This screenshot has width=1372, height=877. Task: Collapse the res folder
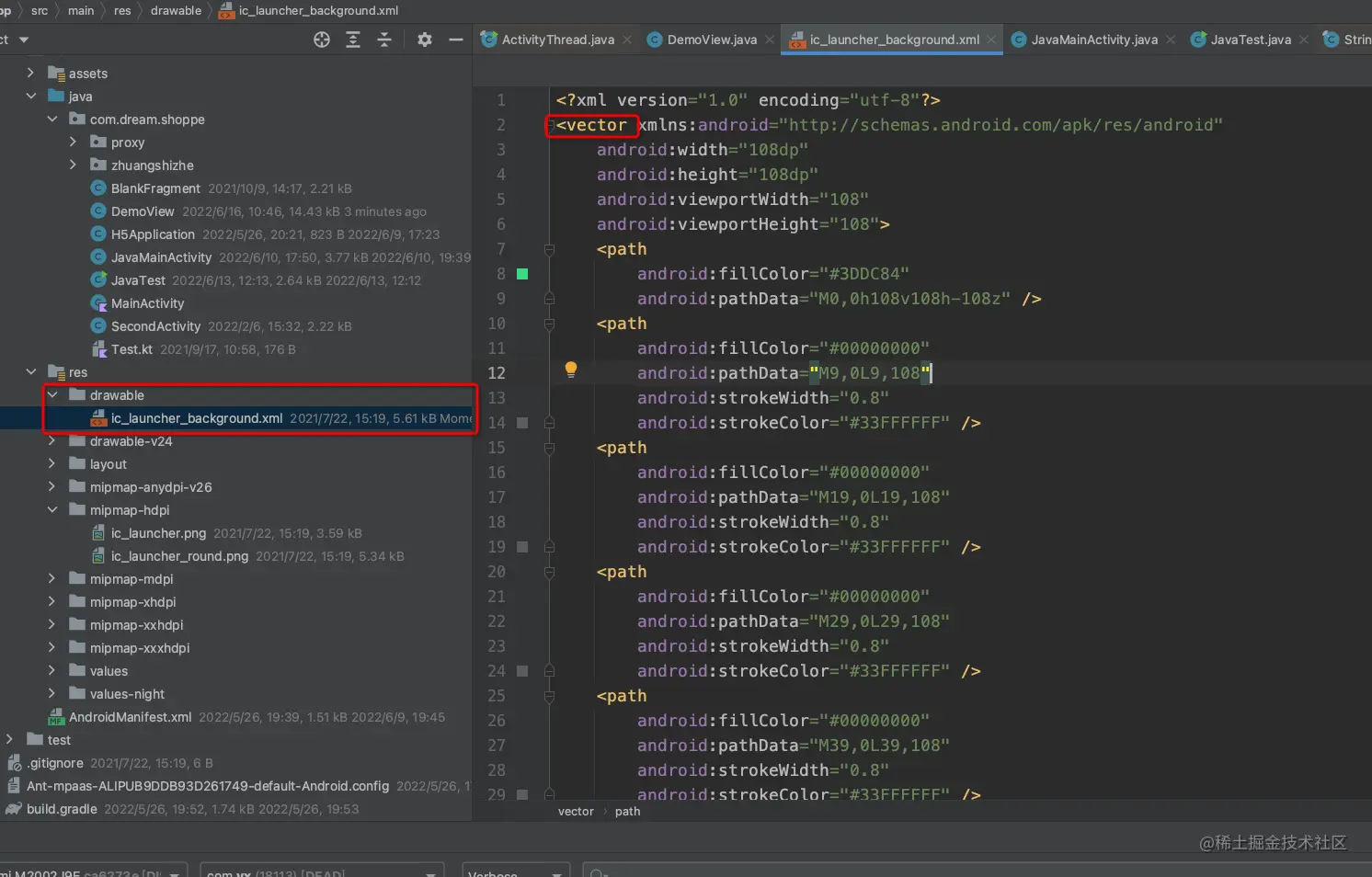pyautogui.click(x=30, y=371)
